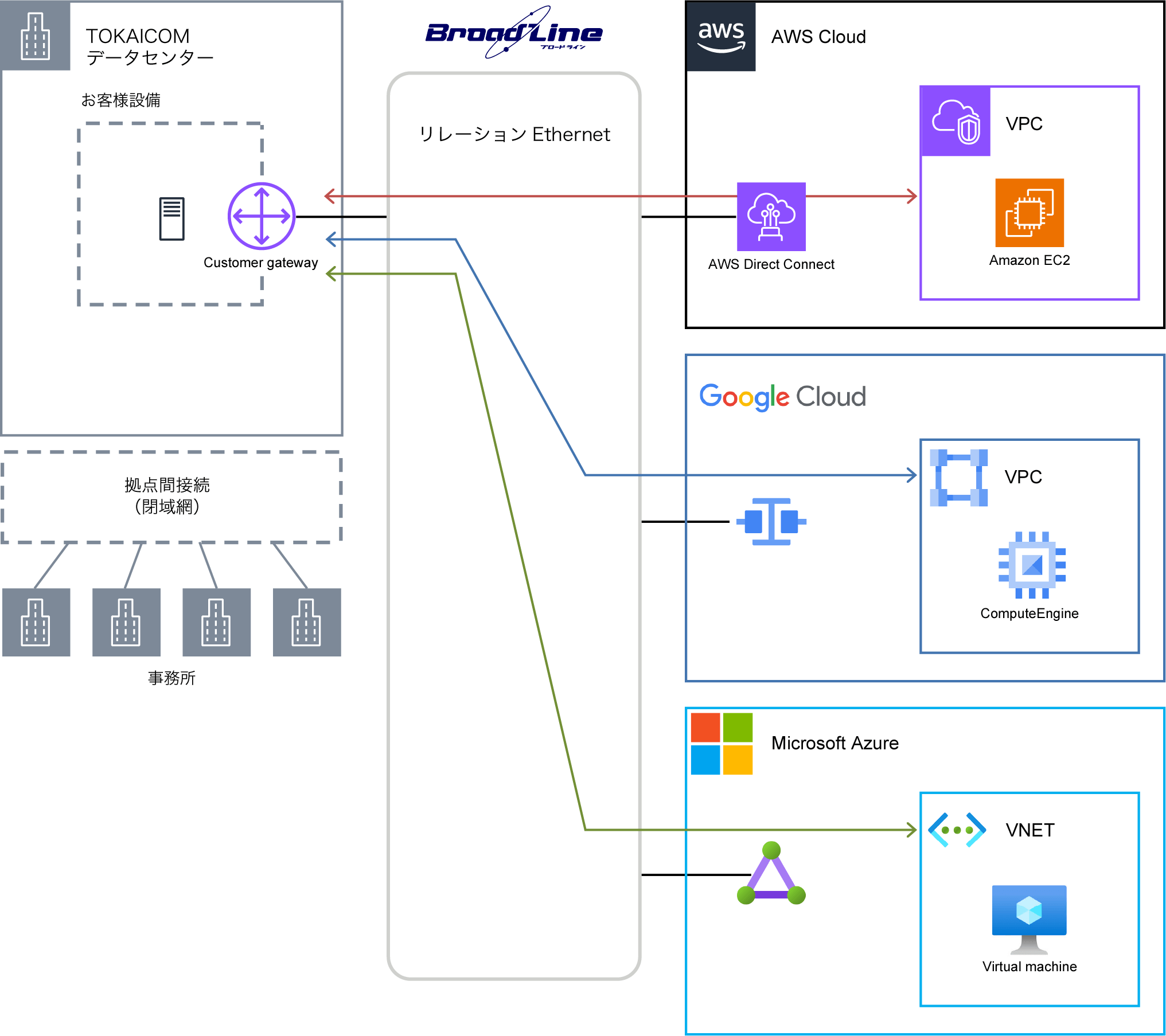
Task: Select the ComputeEngine chip icon
Action: point(1031,565)
